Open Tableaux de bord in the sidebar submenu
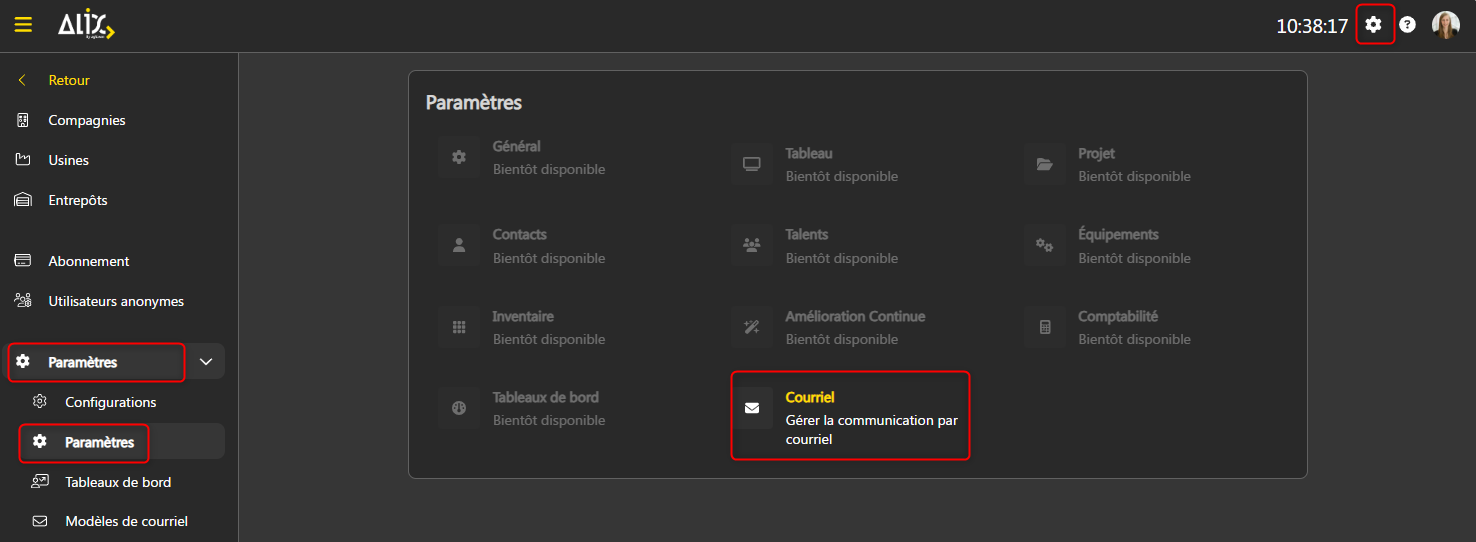Screen dimensions: 1476x542 click(x=117, y=482)
